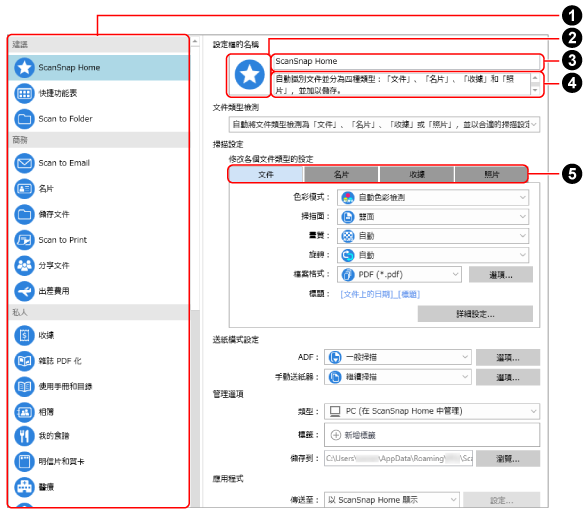Viewport: 584px width, 517px height.
Task: Open the 詳細設定 button
Action: click(475, 314)
